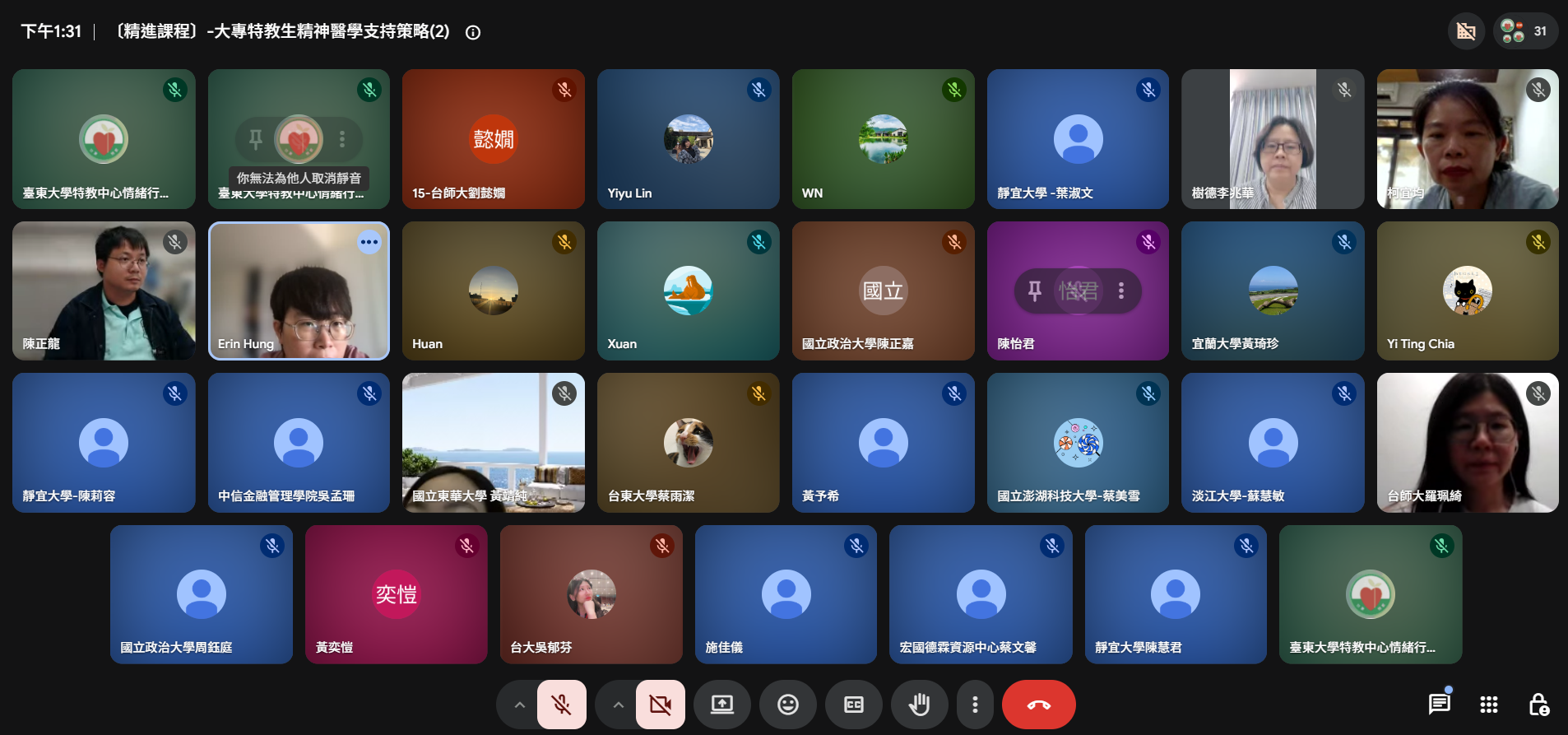This screenshot has height=735, width=1568.
Task: Click the name label Erin Hung
Action: [246, 344]
